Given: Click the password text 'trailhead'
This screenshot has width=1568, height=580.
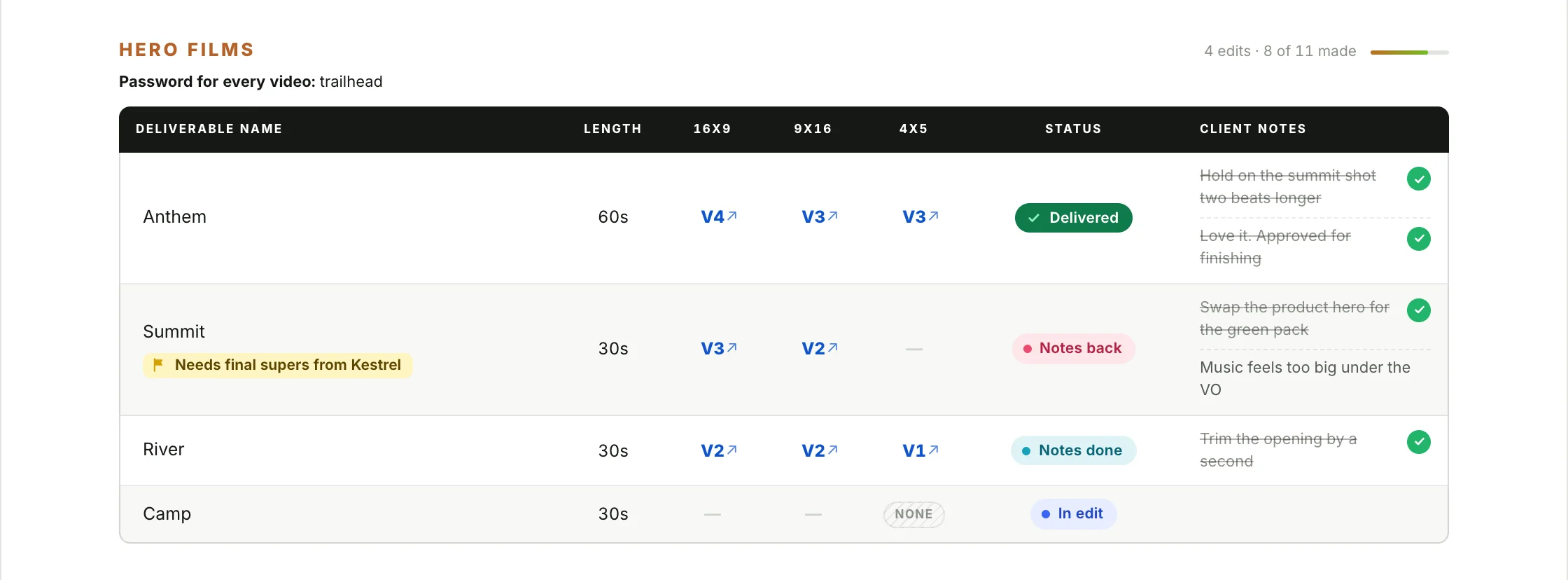Looking at the screenshot, I should (351, 82).
